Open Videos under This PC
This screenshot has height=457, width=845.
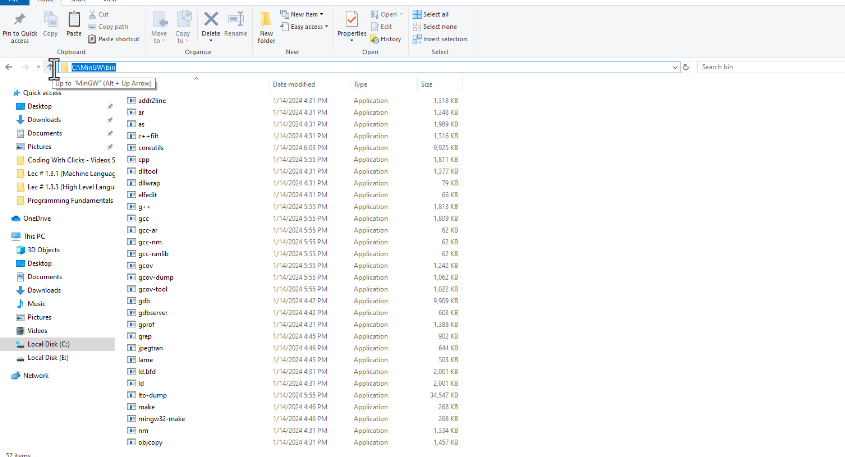(37, 330)
